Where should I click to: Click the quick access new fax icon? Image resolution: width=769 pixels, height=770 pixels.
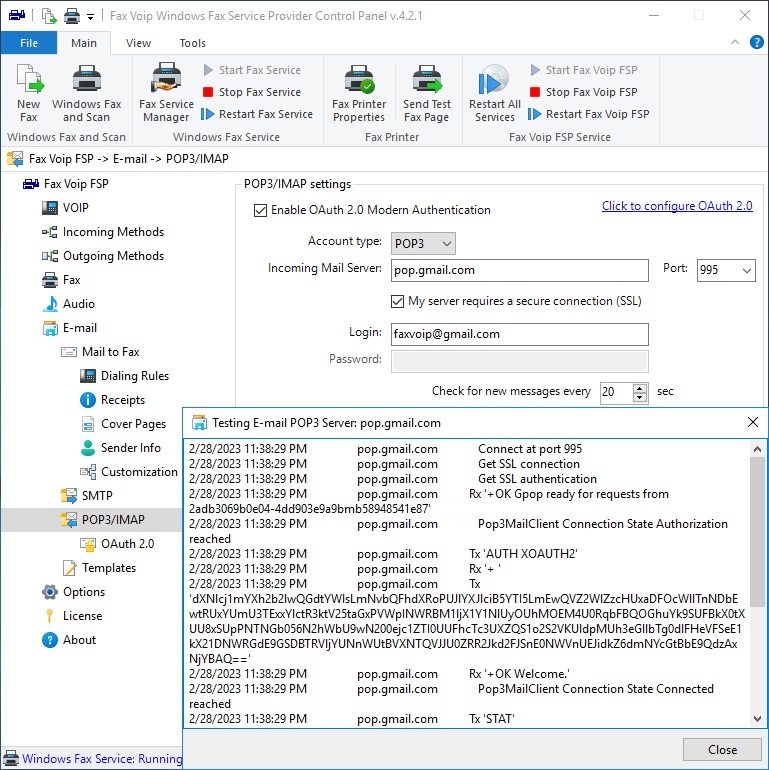coord(49,16)
